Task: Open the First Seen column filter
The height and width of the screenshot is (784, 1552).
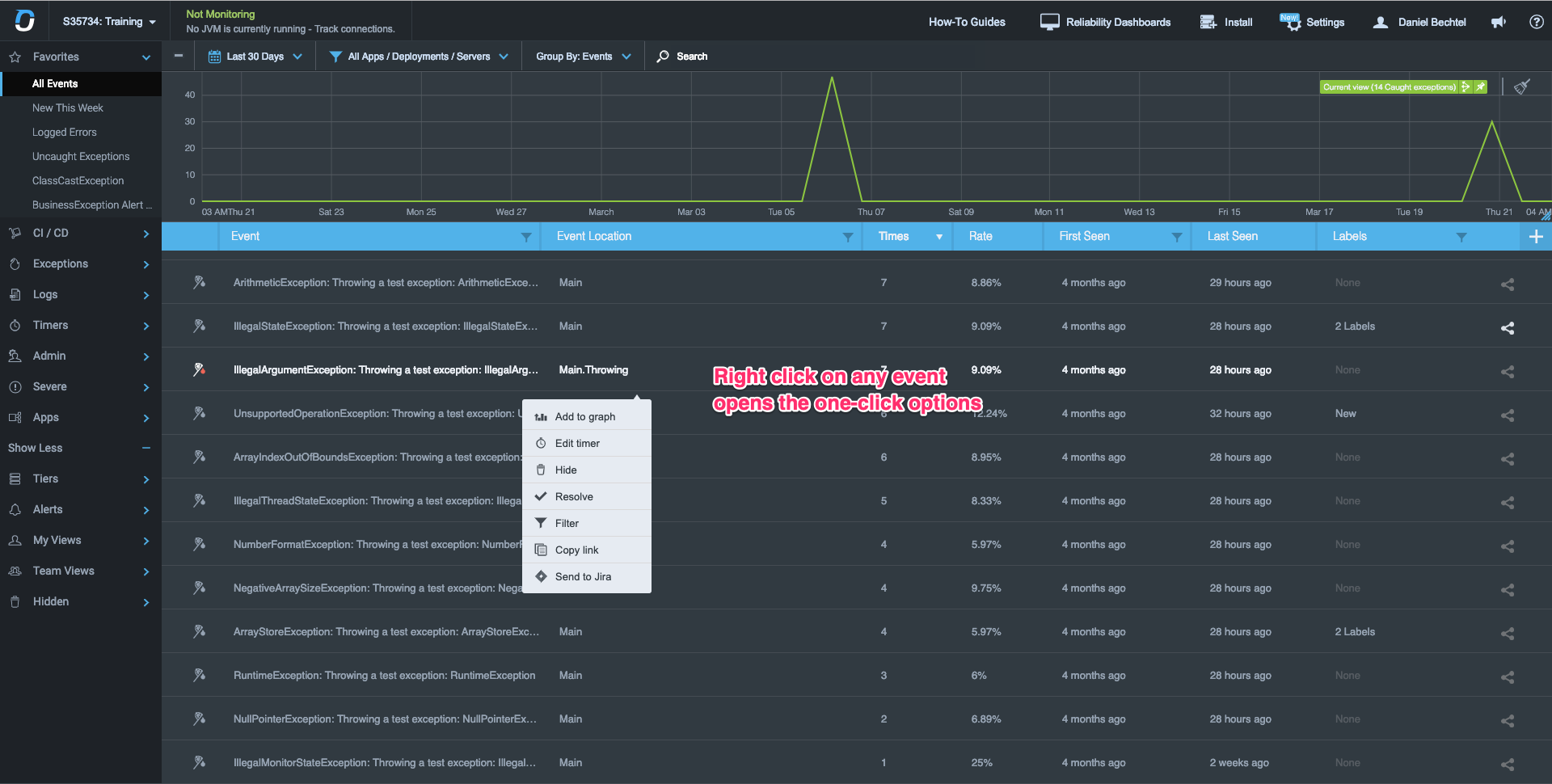Action: [1177, 237]
